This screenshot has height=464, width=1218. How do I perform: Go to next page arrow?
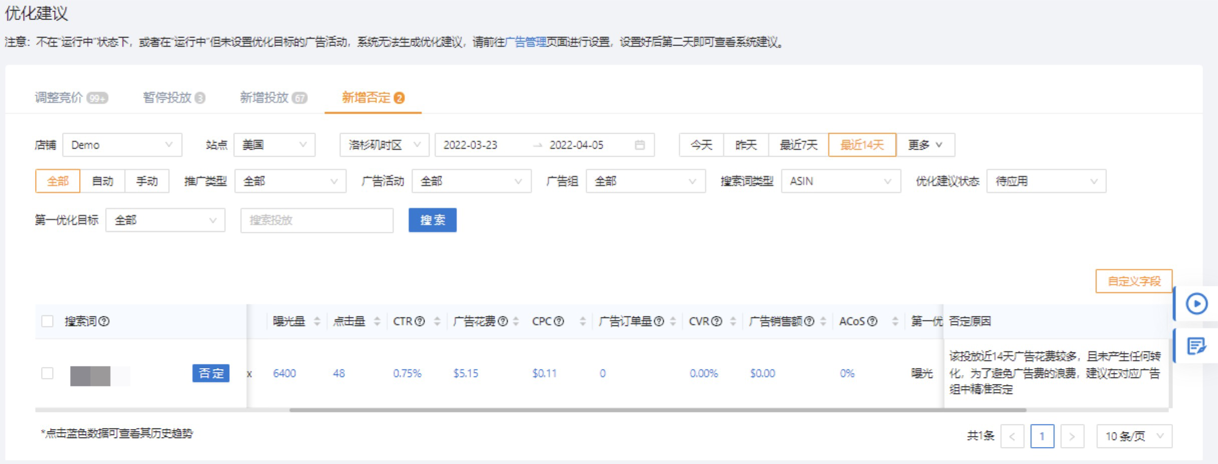pyautogui.click(x=1072, y=436)
